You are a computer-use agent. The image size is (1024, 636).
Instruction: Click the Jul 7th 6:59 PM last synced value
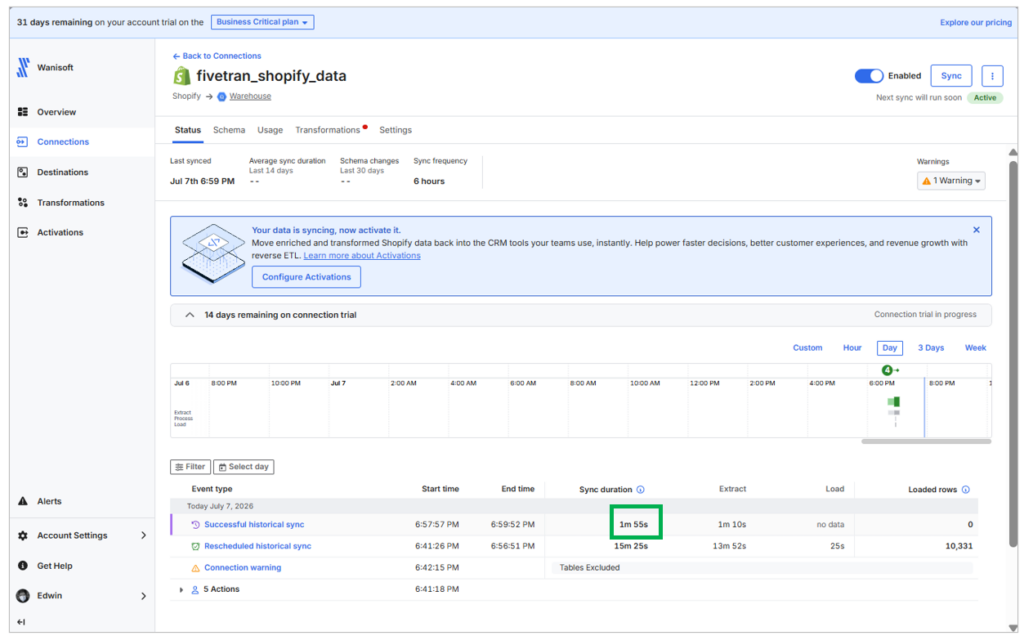202,182
